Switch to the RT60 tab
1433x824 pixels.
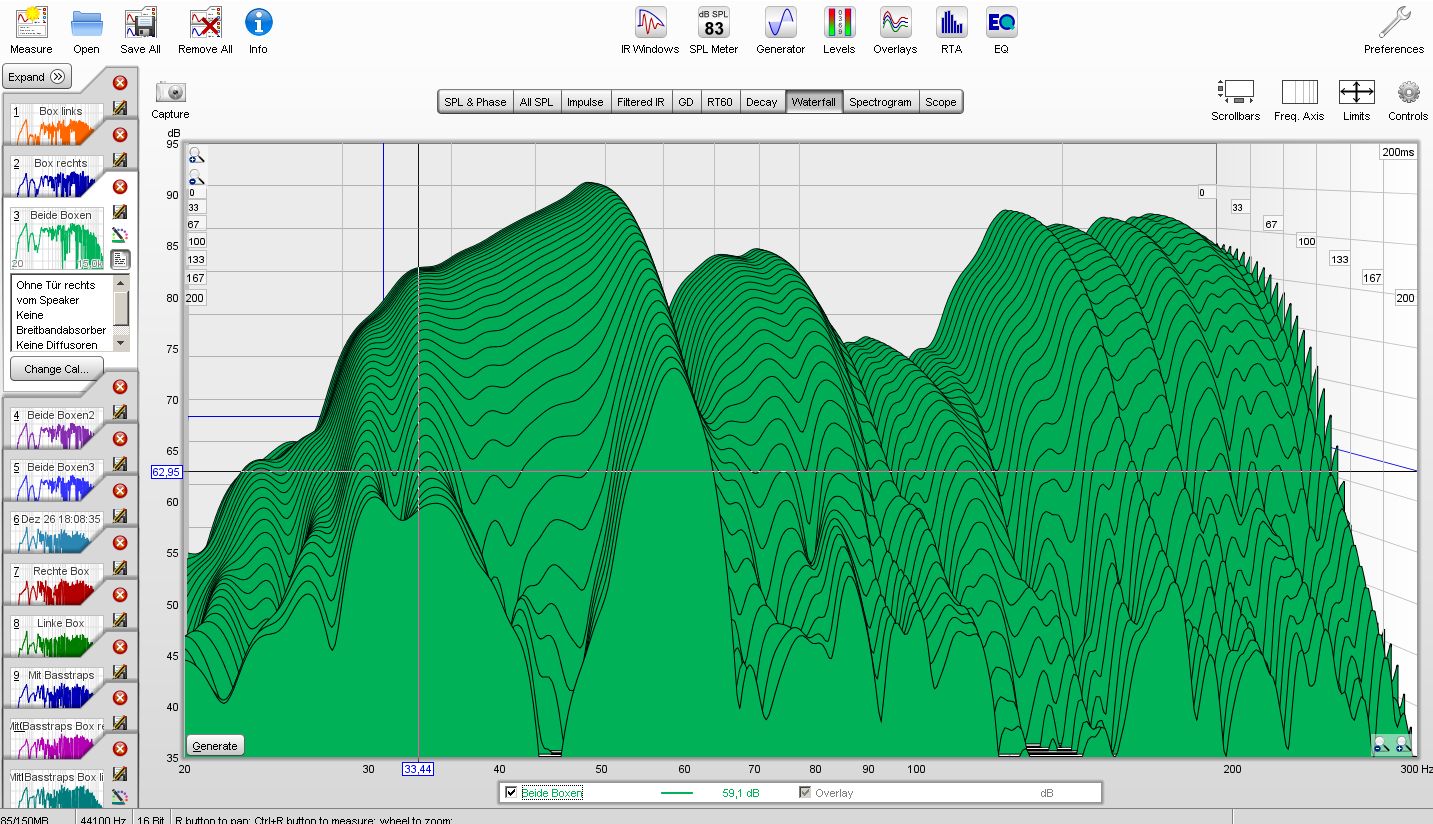(x=720, y=102)
